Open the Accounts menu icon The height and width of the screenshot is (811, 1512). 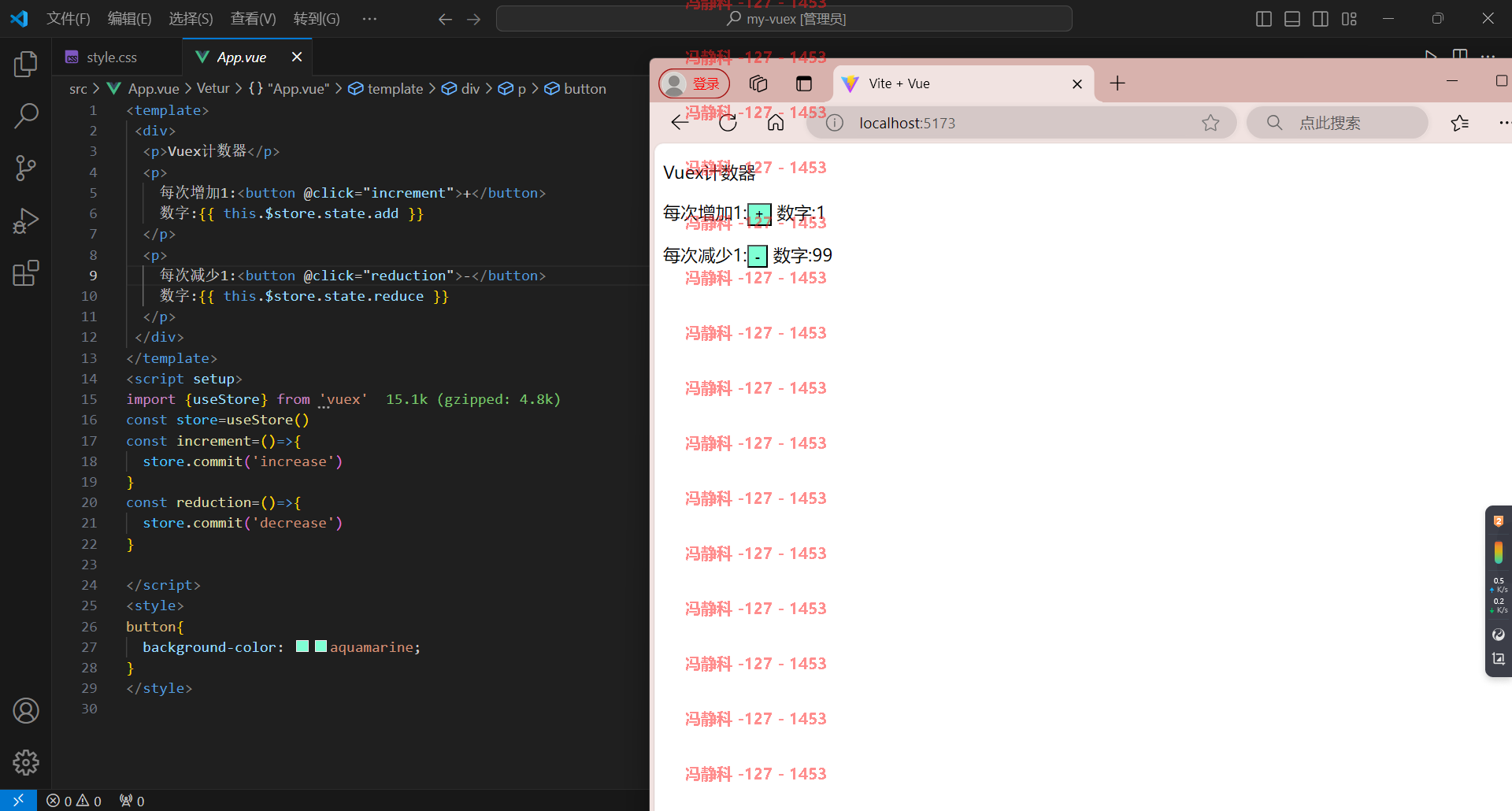pyautogui.click(x=25, y=711)
